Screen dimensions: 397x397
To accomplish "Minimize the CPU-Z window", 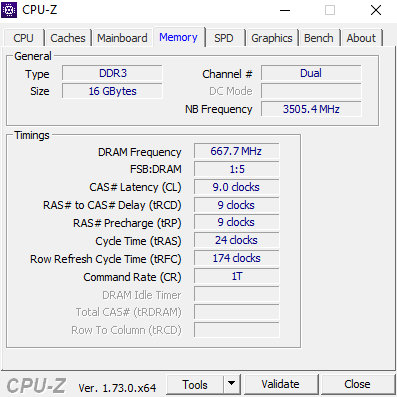I will [x=285, y=10].
